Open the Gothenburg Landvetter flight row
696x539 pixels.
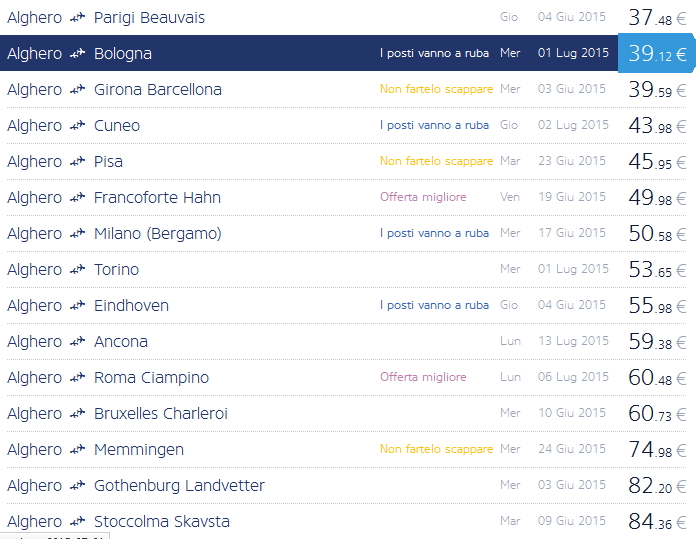click(179, 486)
